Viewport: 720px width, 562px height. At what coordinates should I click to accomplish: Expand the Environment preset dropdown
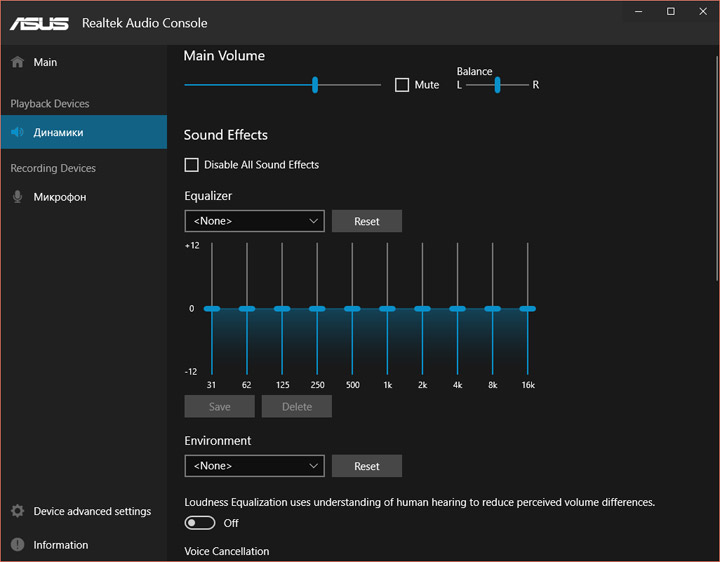click(254, 466)
